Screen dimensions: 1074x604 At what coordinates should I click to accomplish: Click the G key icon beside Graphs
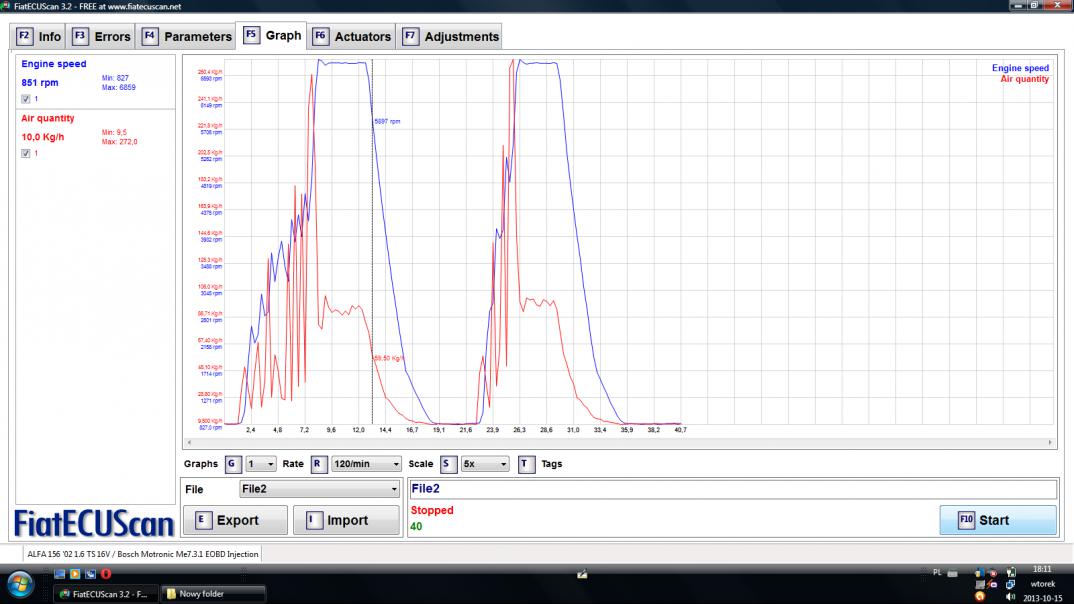pyautogui.click(x=233, y=464)
